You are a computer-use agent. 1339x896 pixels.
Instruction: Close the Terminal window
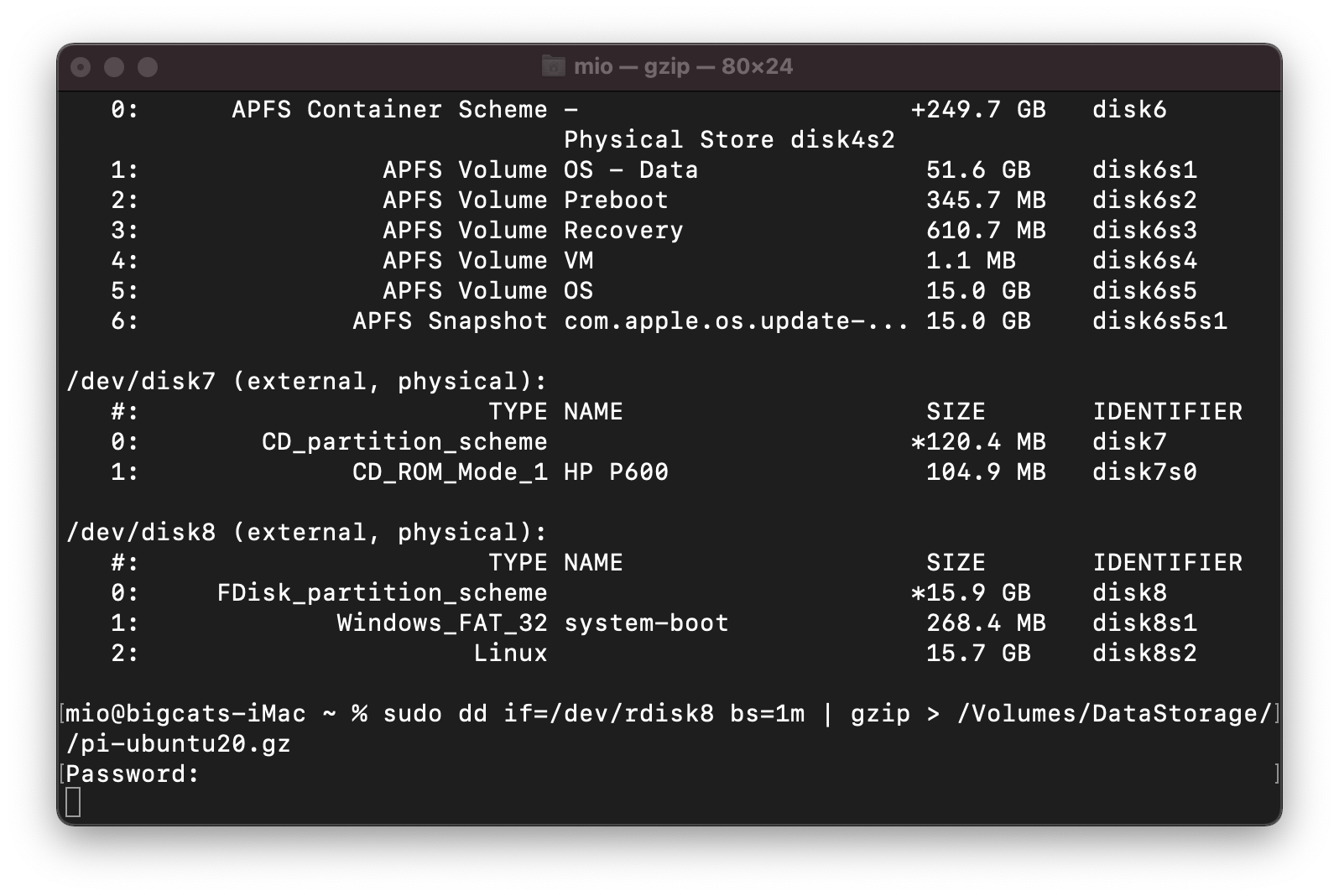point(81,67)
